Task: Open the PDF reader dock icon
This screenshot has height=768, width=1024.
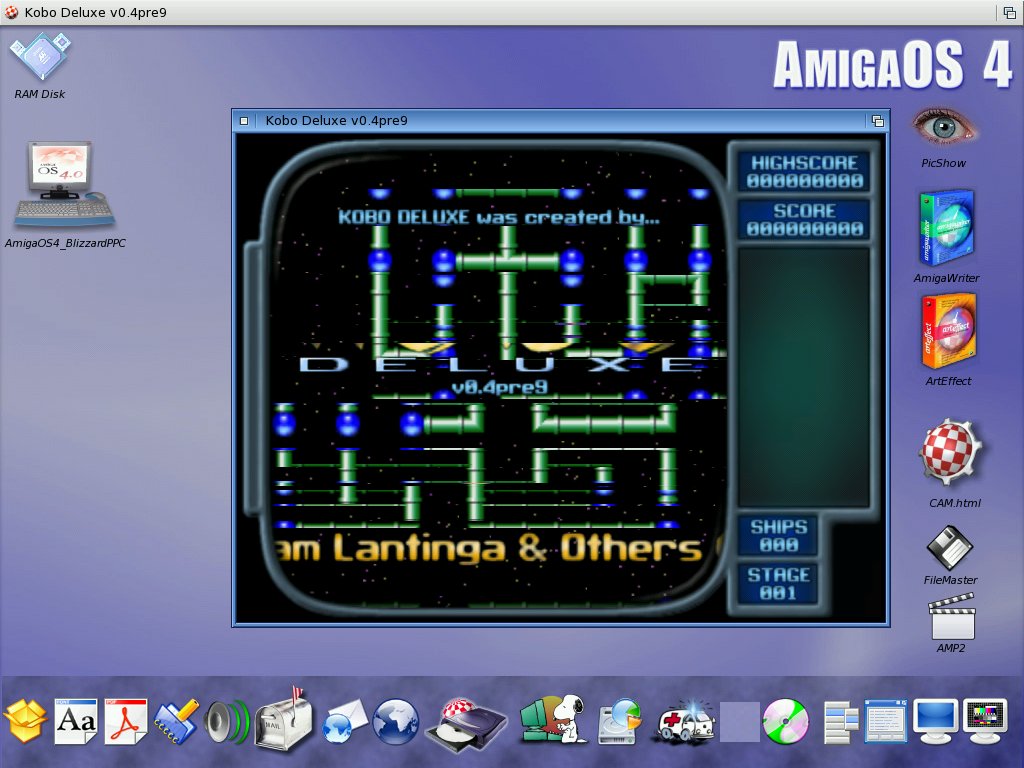Action: [126, 721]
